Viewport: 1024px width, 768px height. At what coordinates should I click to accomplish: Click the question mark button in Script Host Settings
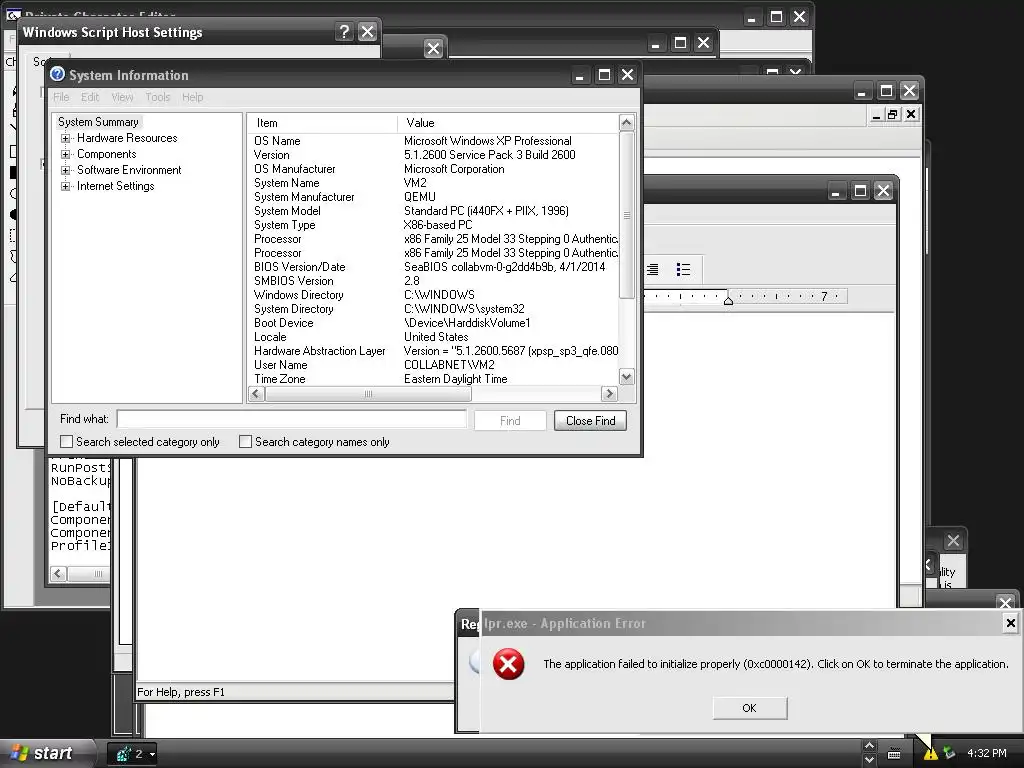coord(344,31)
